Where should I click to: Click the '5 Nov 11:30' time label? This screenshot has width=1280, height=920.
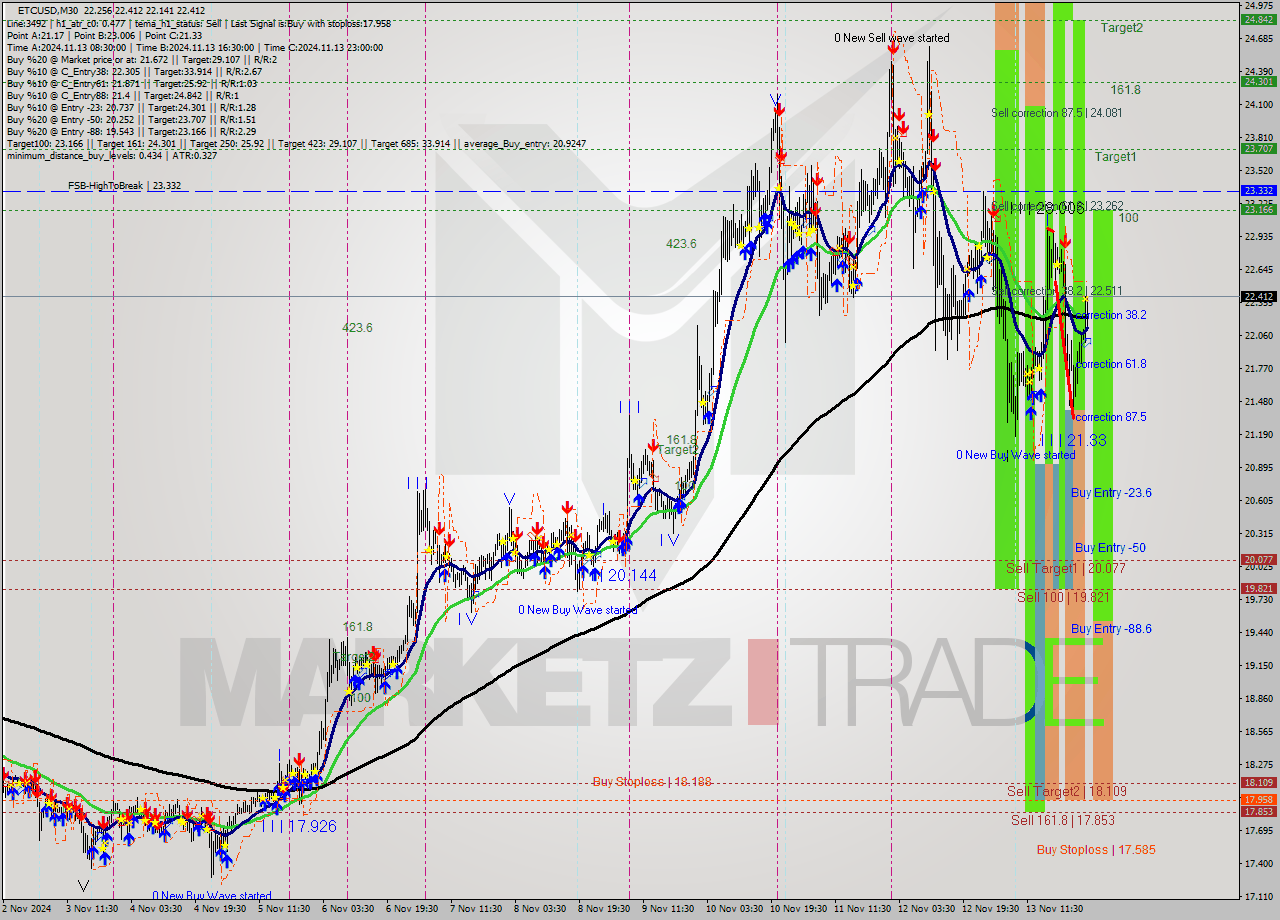(x=283, y=909)
